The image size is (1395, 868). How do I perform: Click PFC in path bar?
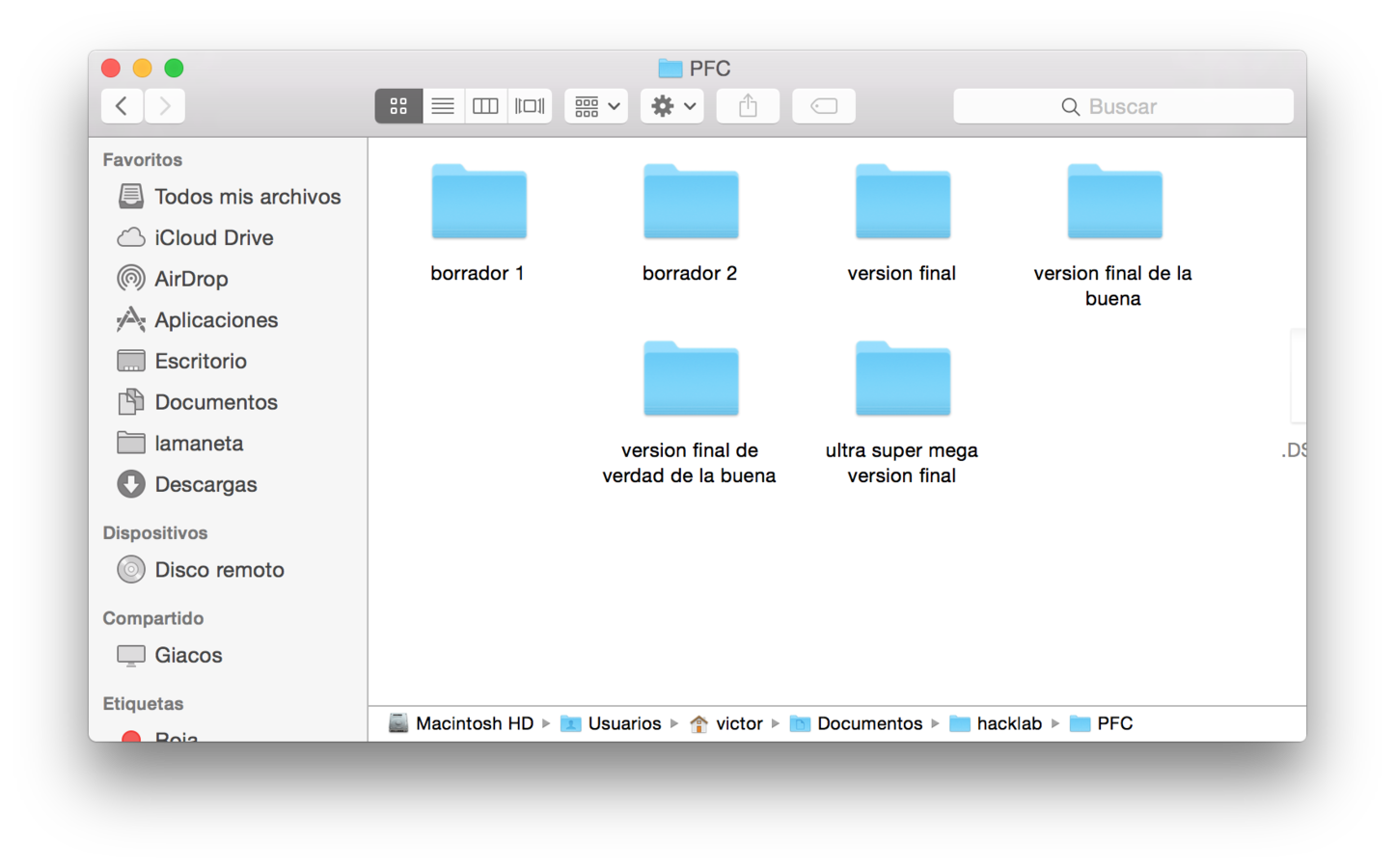click(1102, 723)
